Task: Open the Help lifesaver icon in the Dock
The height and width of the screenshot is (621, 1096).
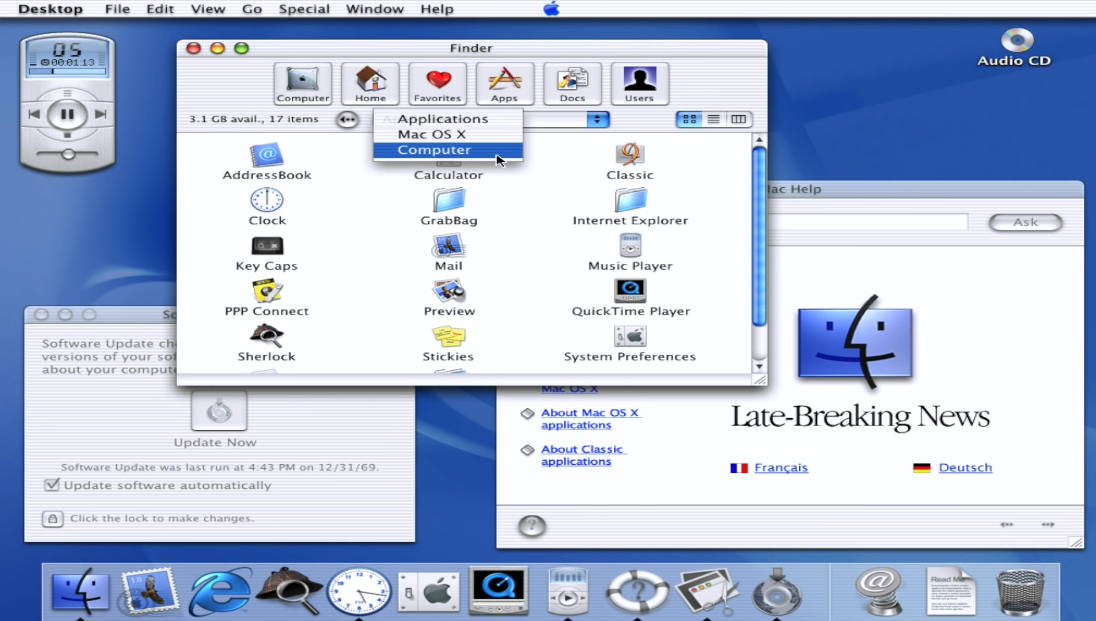Action: coord(637,591)
